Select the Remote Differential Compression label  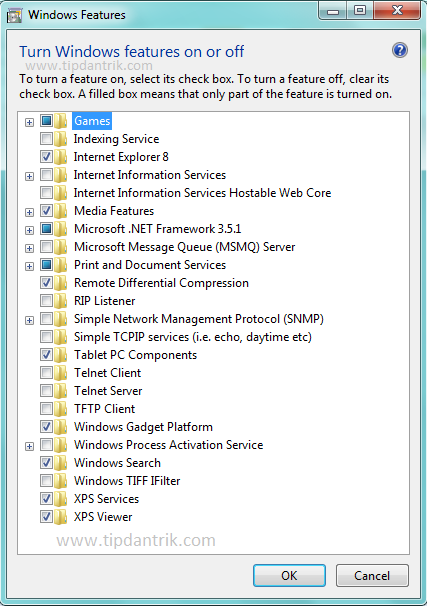click(162, 283)
